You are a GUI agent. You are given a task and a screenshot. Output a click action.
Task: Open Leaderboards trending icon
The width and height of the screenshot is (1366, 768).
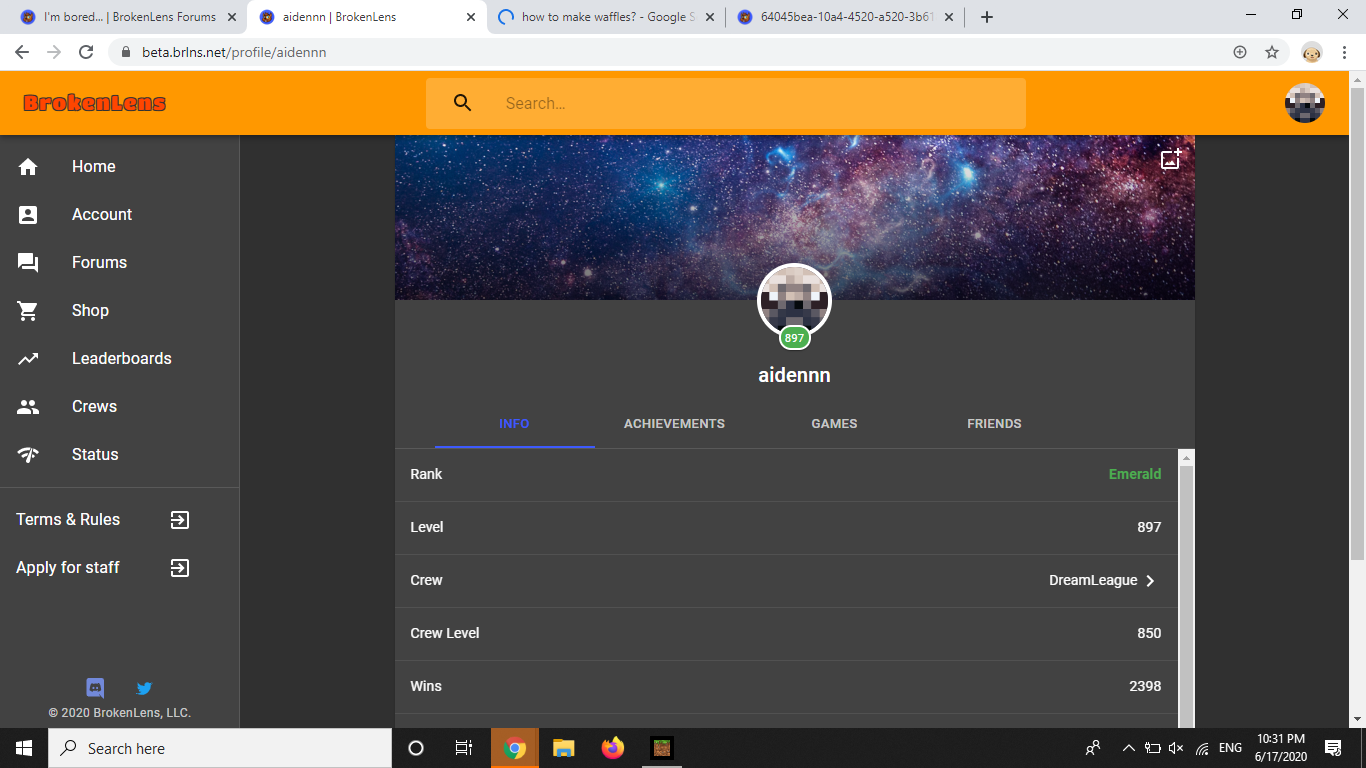[x=28, y=359]
